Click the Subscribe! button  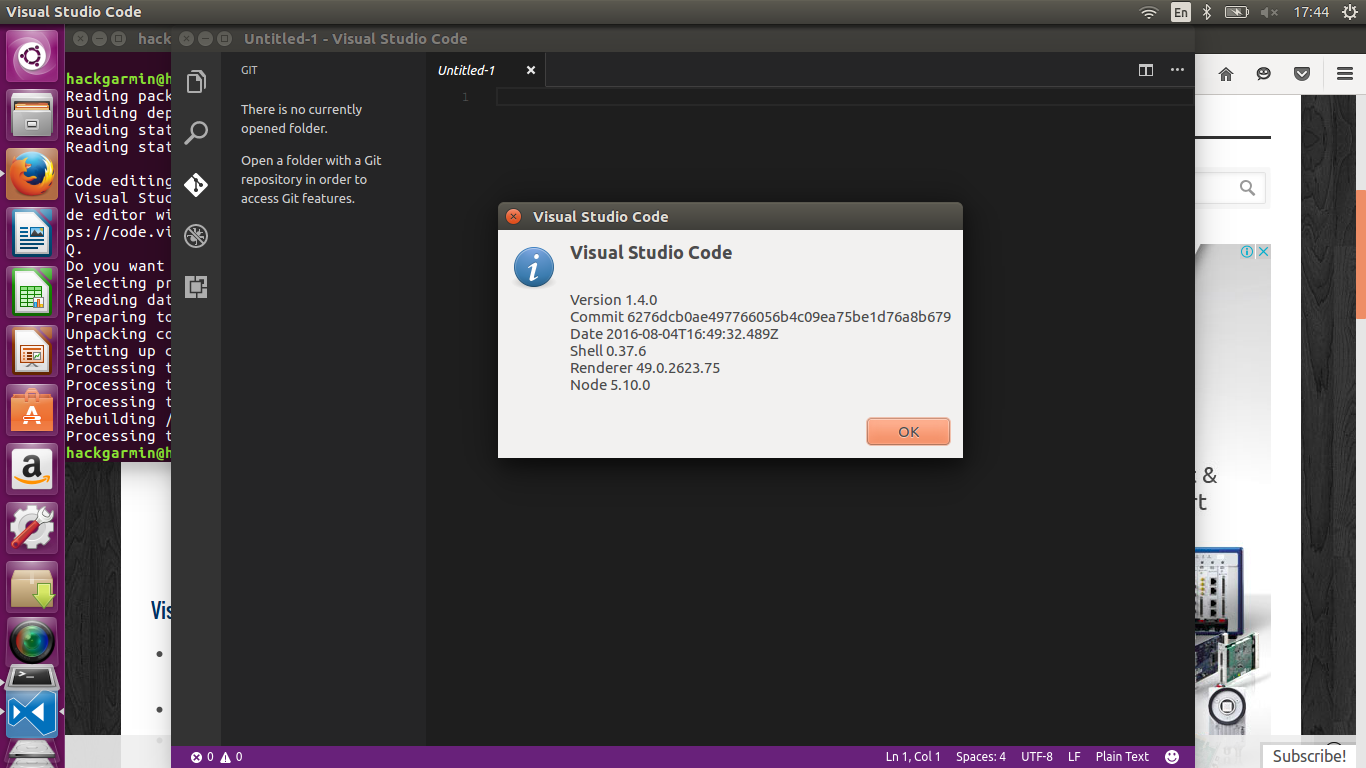click(x=1310, y=756)
